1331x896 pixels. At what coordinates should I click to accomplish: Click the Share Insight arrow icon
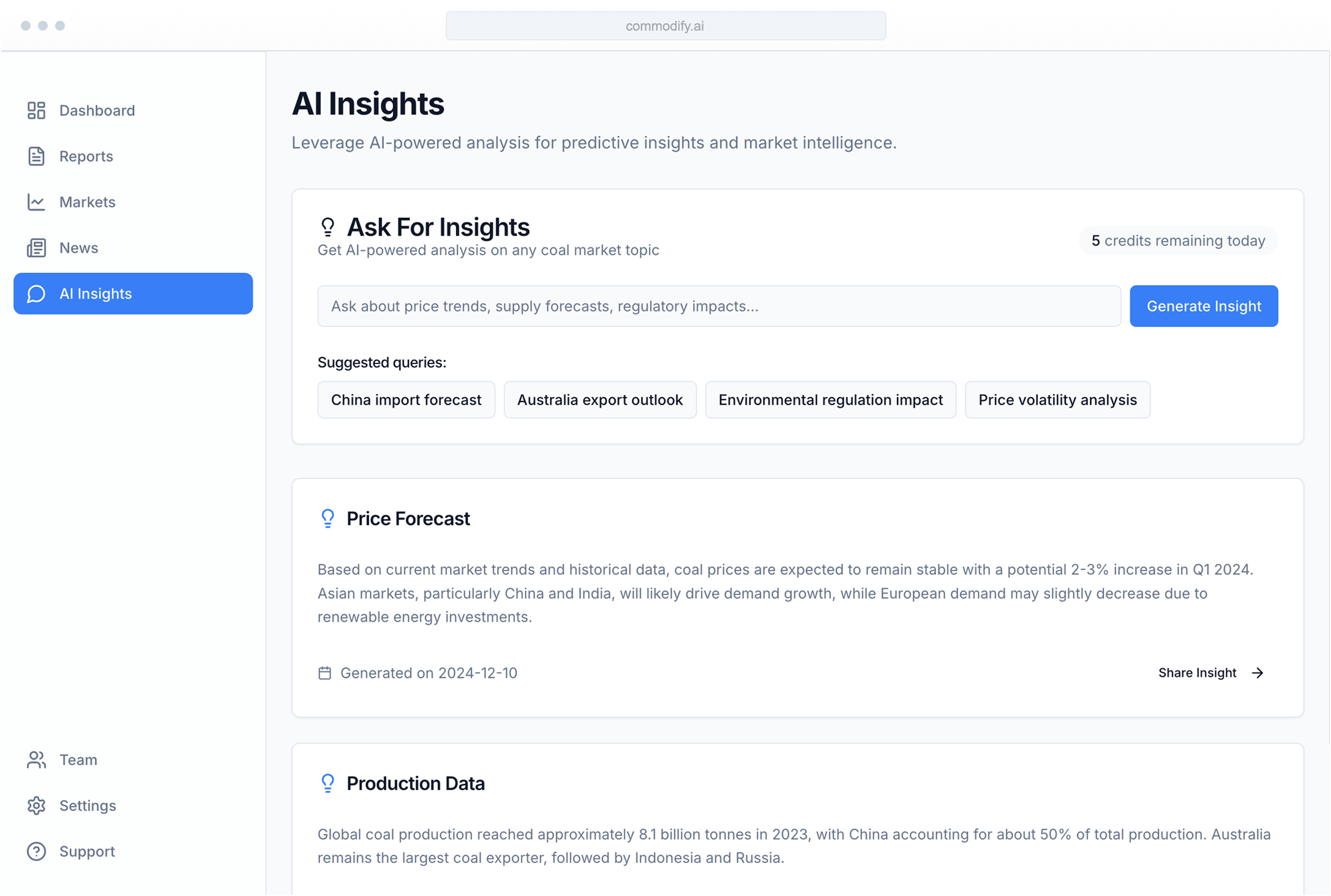[1258, 673]
